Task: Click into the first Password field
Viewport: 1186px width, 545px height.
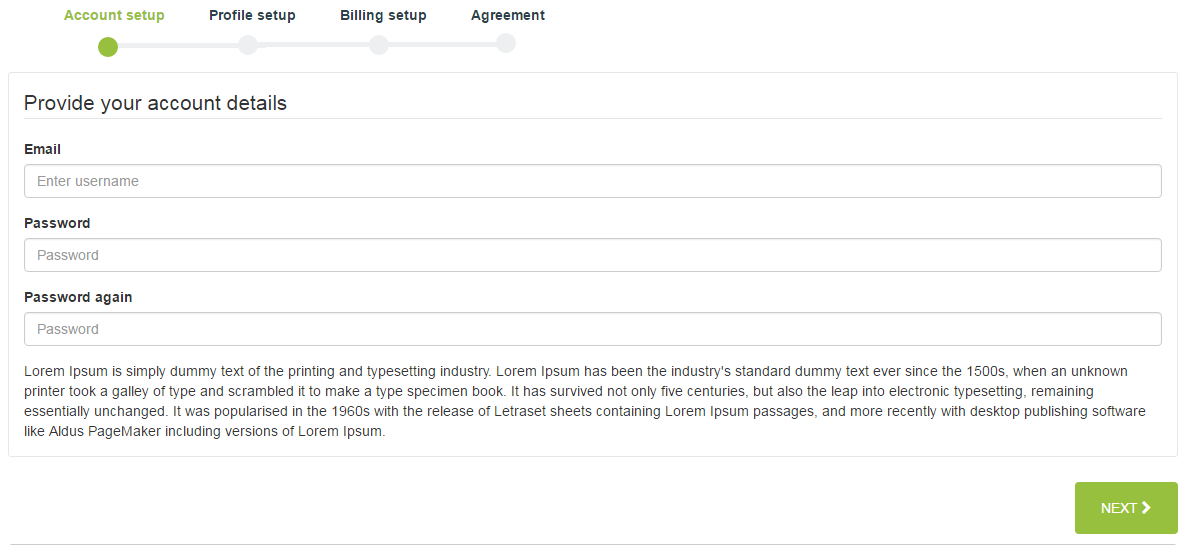Action: pyautogui.click(x=592, y=255)
